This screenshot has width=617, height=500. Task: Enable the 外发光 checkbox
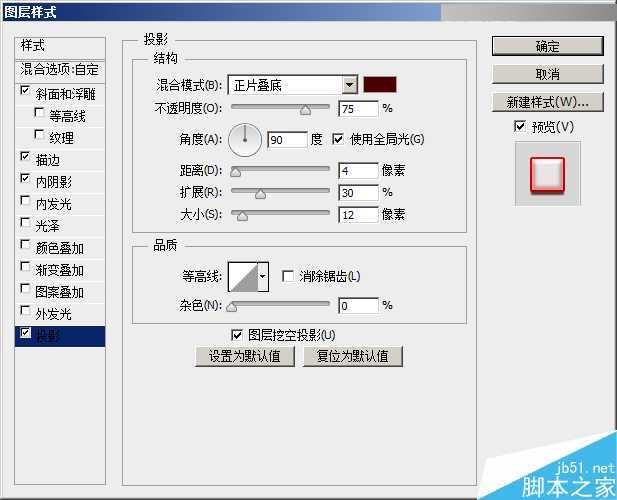point(25,311)
